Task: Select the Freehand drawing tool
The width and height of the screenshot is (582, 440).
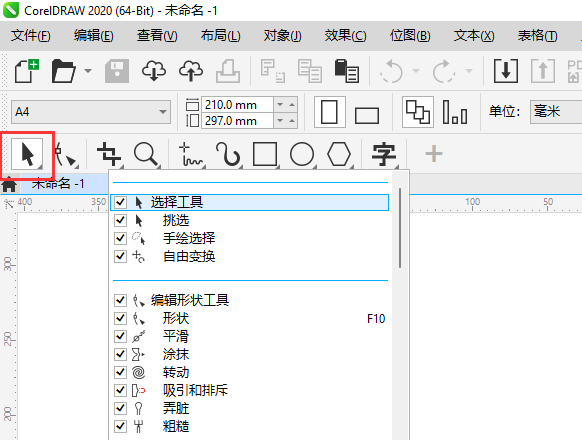Action: click(x=191, y=154)
